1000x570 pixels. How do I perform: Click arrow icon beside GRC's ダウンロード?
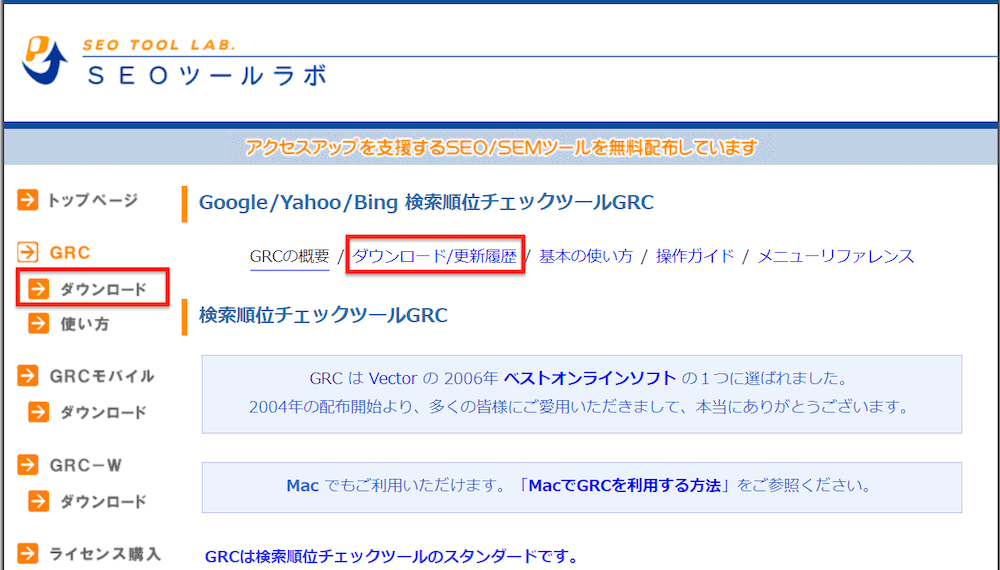(38, 289)
